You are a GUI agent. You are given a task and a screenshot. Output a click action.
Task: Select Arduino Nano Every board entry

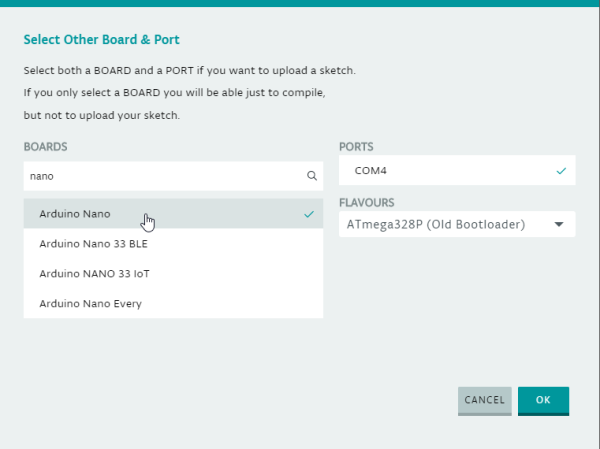point(90,303)
